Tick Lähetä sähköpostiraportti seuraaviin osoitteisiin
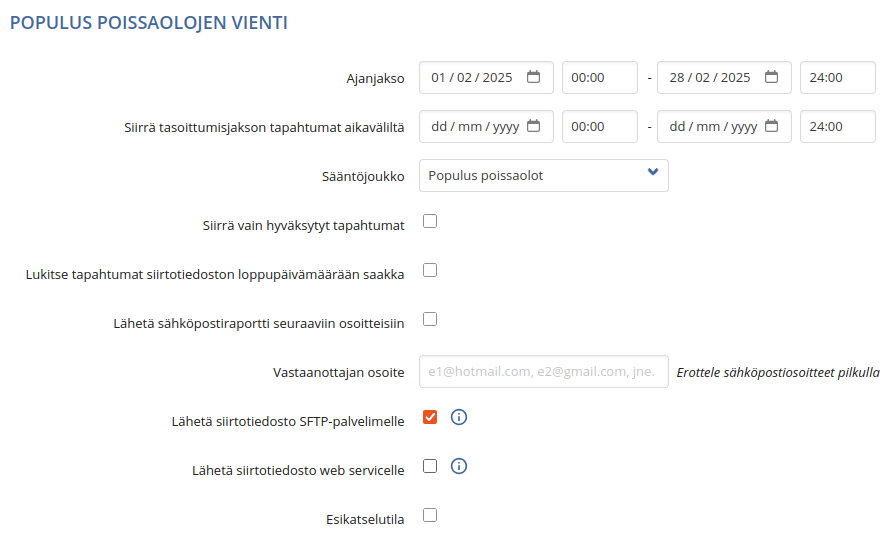Screen dimensions: 895x537 (430, 319)
